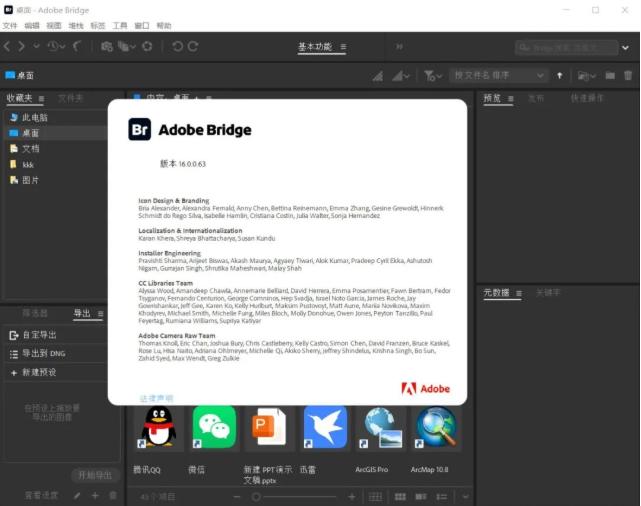Click the edit pencil icon in export panel
This screenshot has height=506, width=641.
77,495
